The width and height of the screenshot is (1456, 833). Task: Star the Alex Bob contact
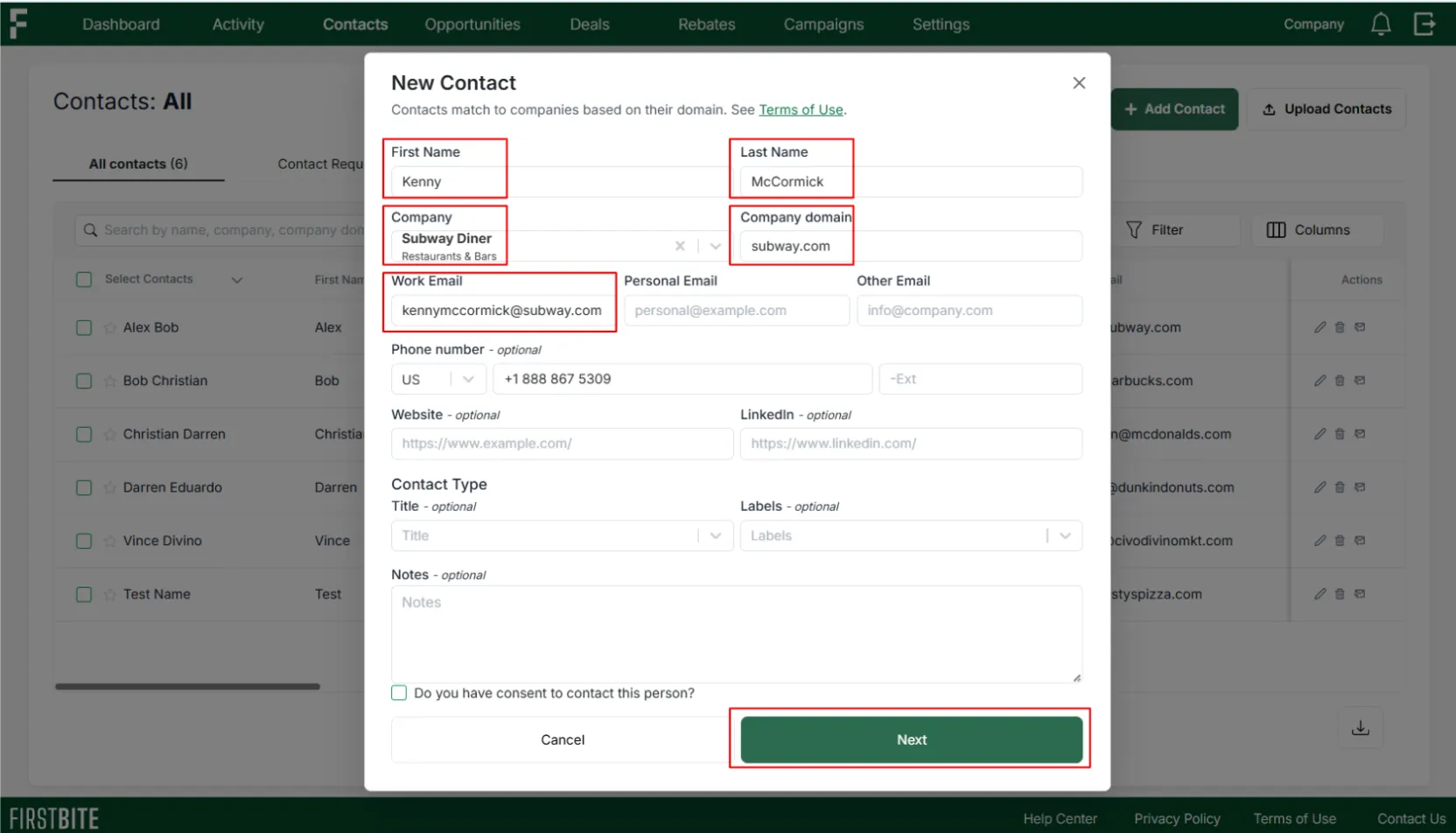pyautogui.click(x=109, y=328)
